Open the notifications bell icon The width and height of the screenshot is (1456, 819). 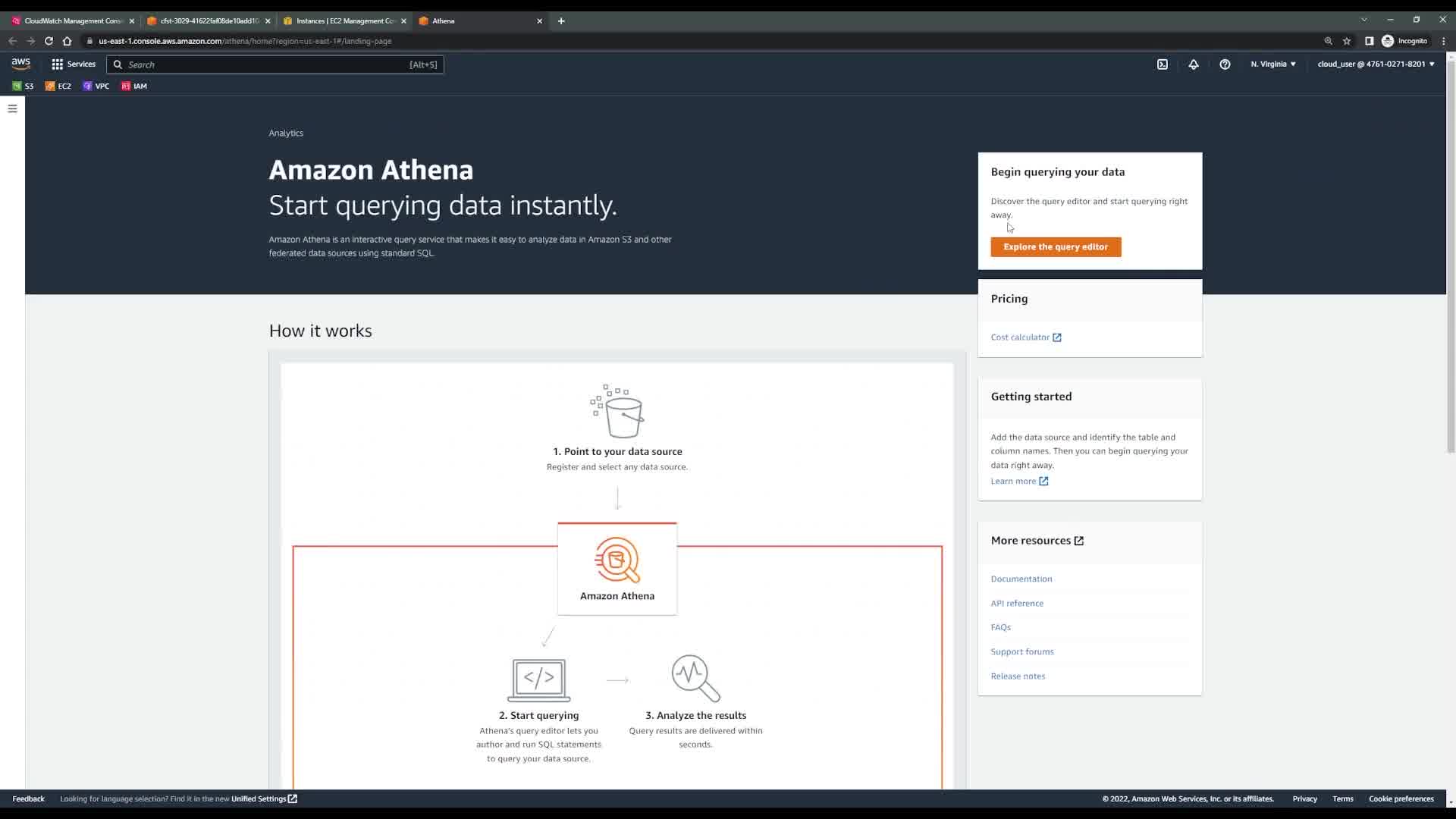click(x=1194, y=64)
